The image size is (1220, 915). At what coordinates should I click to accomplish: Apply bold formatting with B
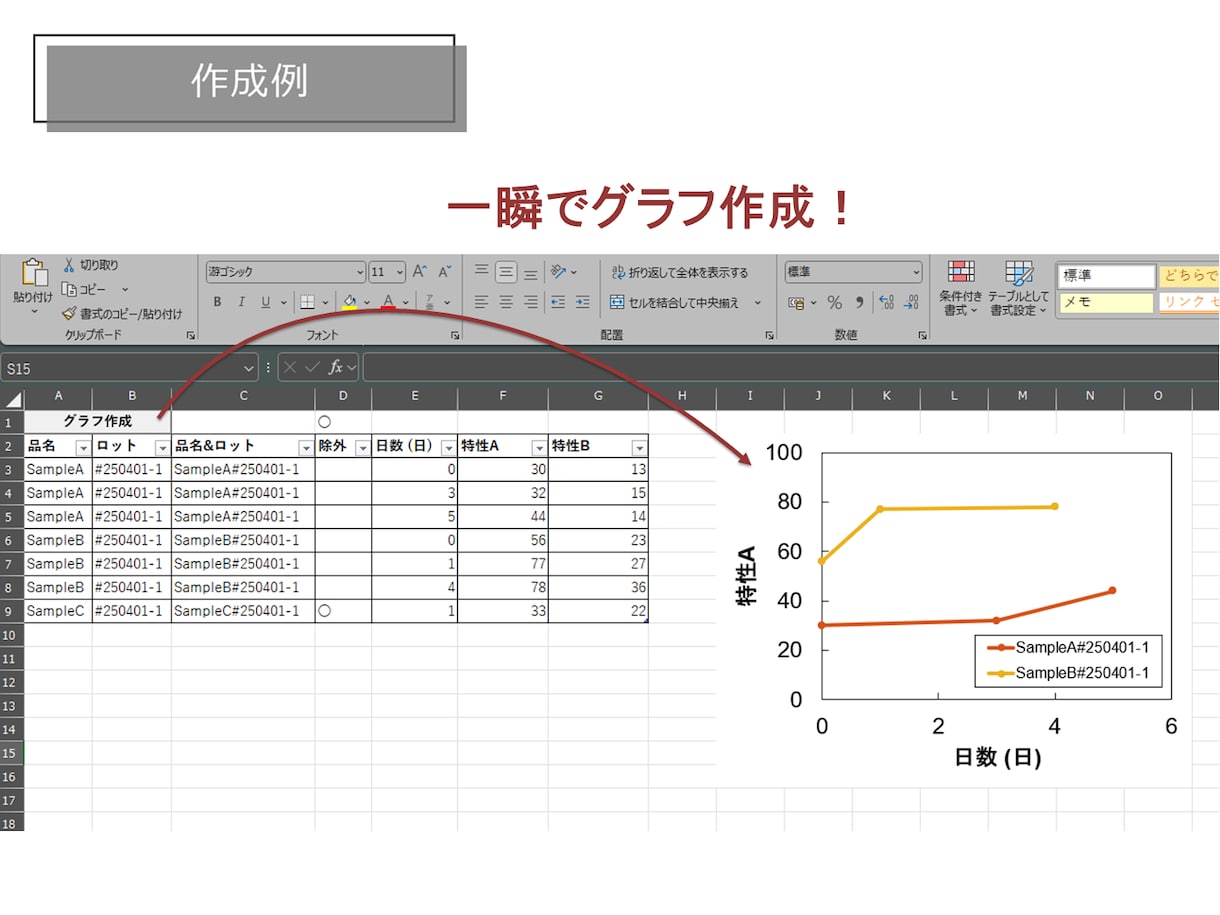pos(217,302)
